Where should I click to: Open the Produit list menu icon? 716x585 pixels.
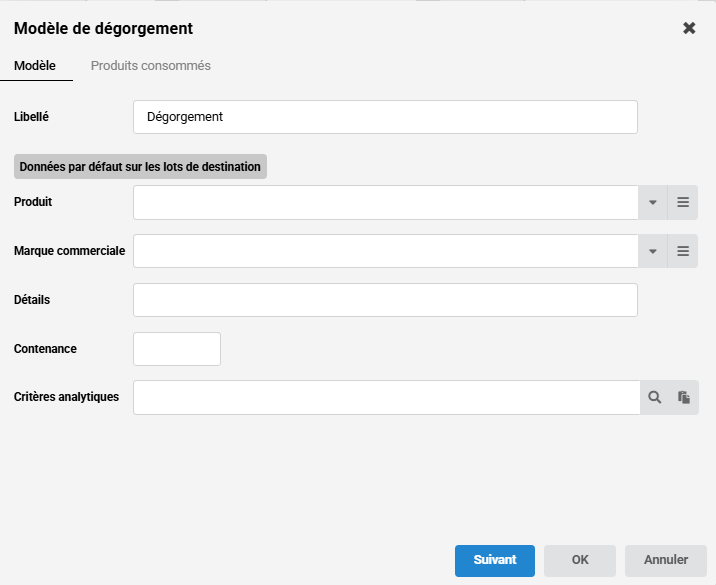point(683,202)
